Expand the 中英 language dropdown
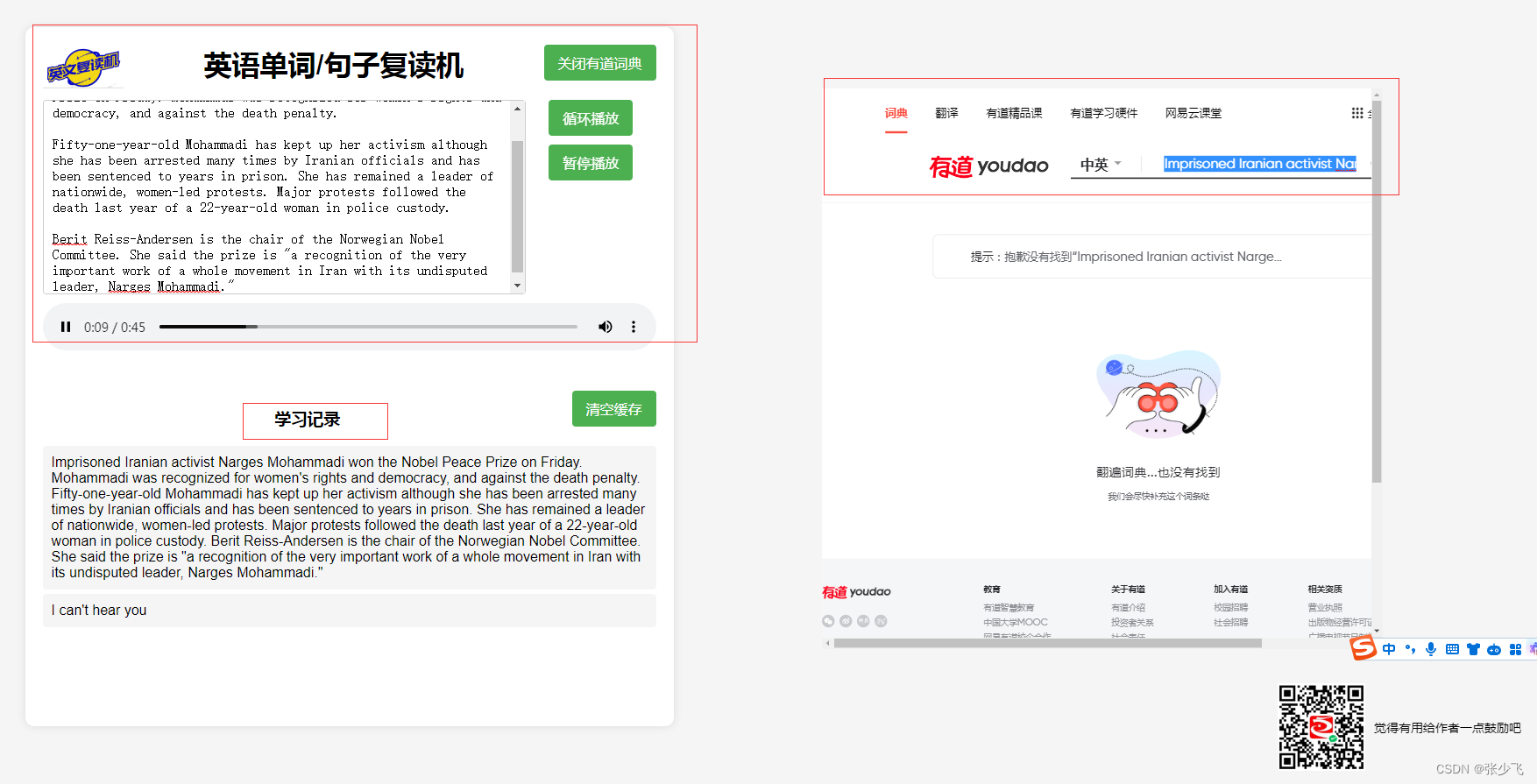Image resolution: width=1537 pixels, height=784 pixels. click(1101, 165)
